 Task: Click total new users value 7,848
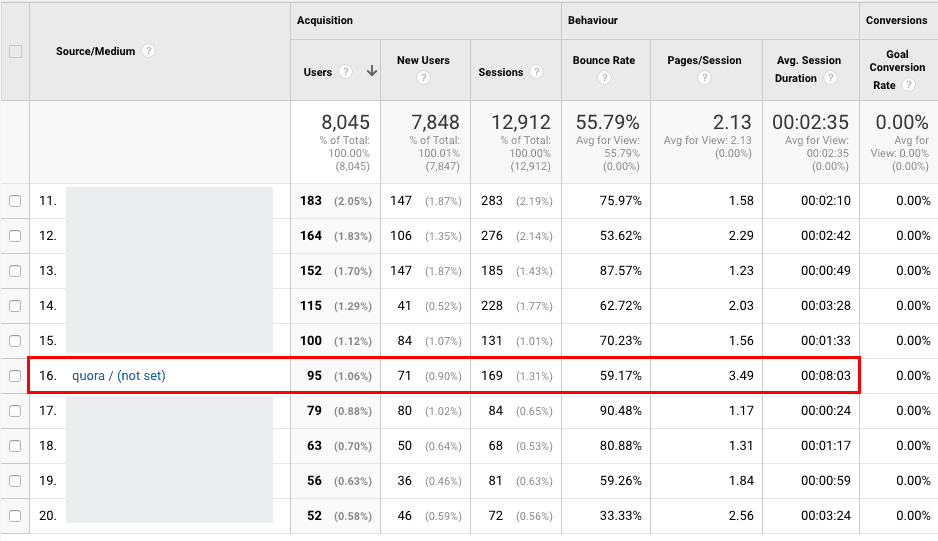click(435, 122)
